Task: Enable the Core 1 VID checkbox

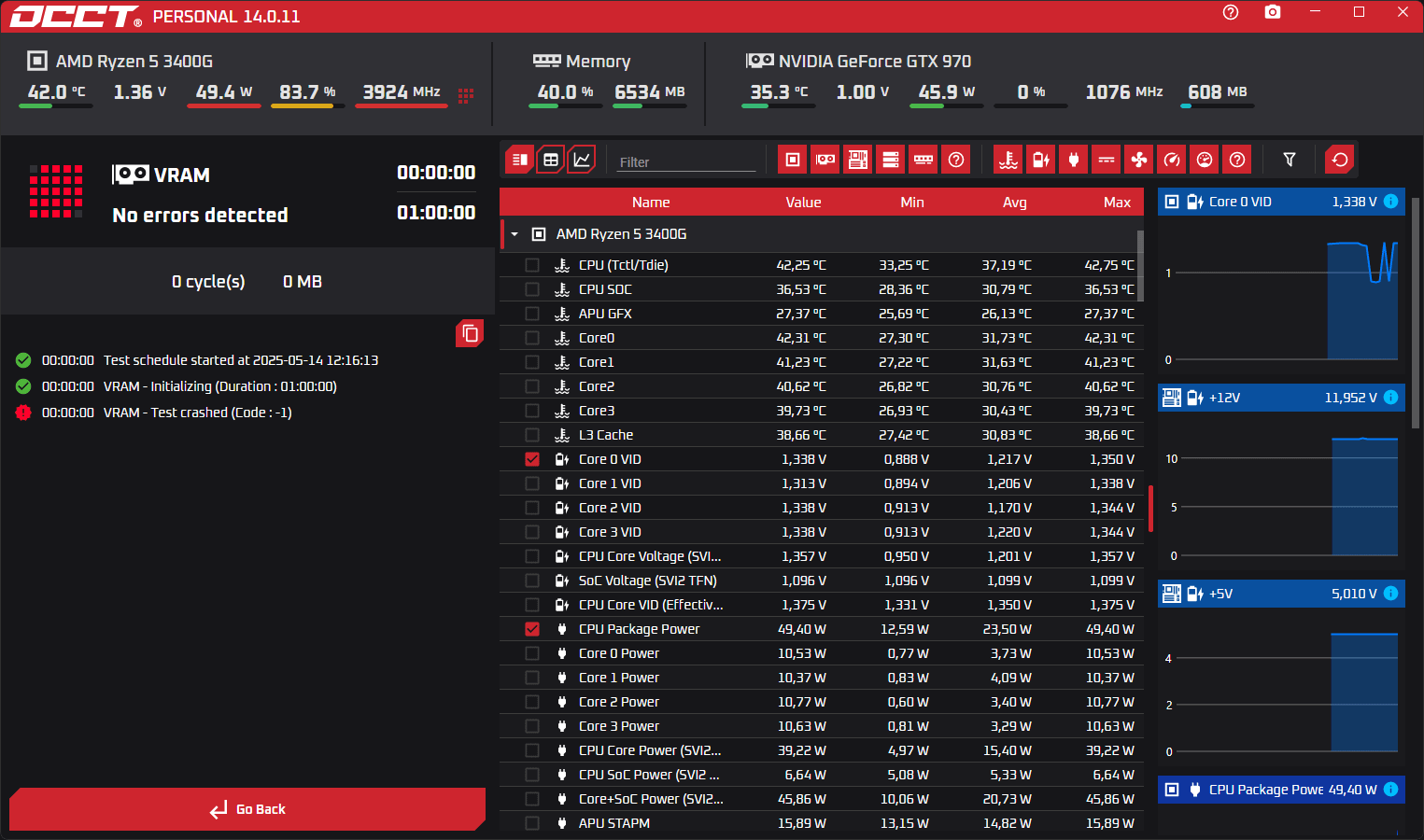Action: click(x=532, y=483)
